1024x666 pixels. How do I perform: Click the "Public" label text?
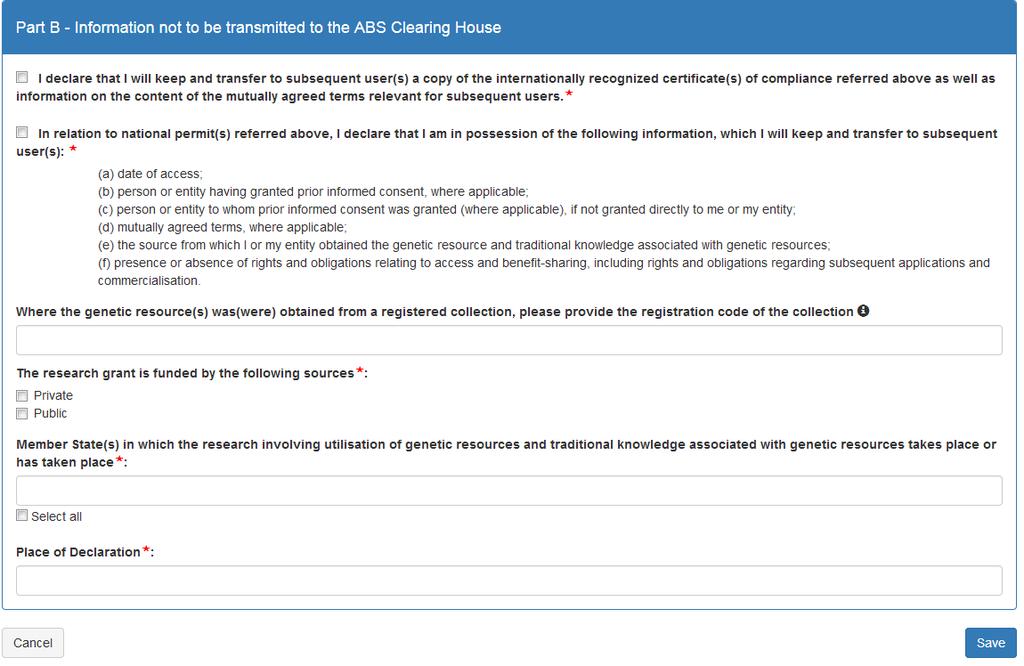tap(50, 413)
